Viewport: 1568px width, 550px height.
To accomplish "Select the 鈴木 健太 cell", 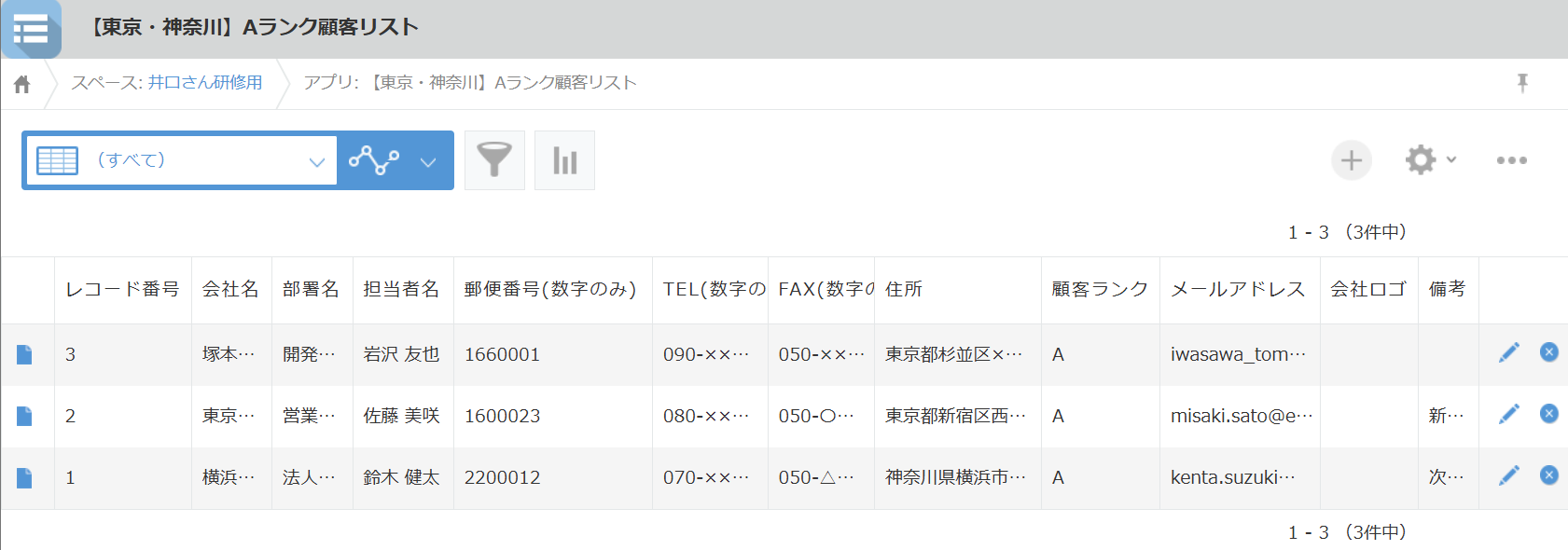I will [402, 477].
